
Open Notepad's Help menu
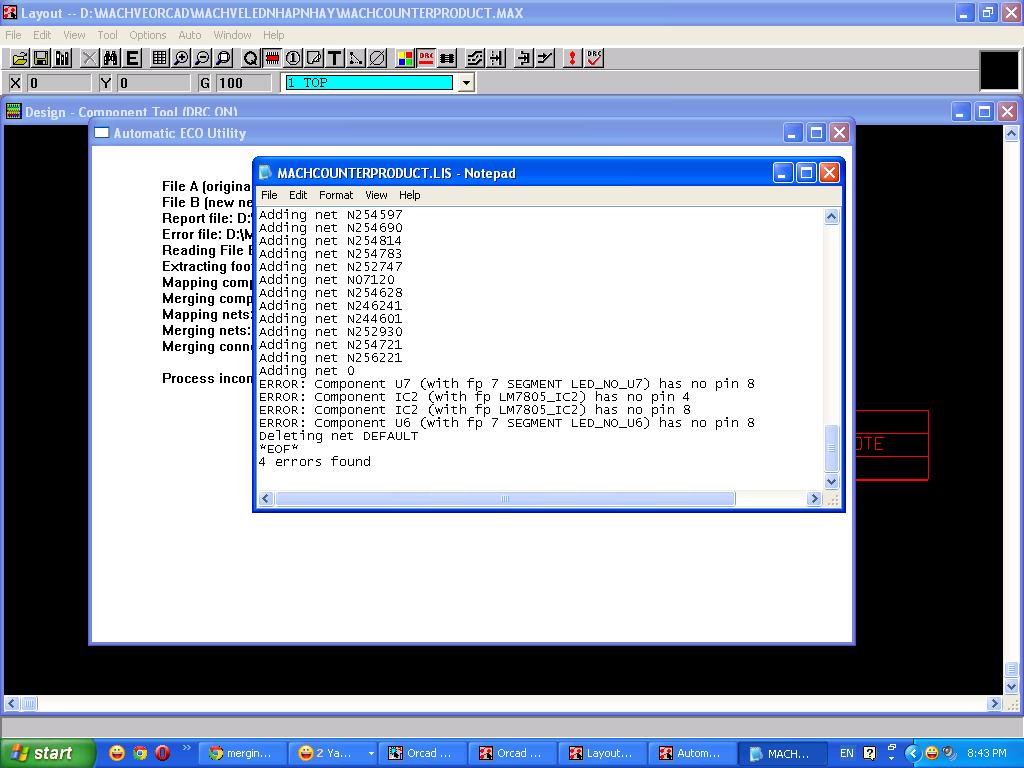(x=409, y=195)
